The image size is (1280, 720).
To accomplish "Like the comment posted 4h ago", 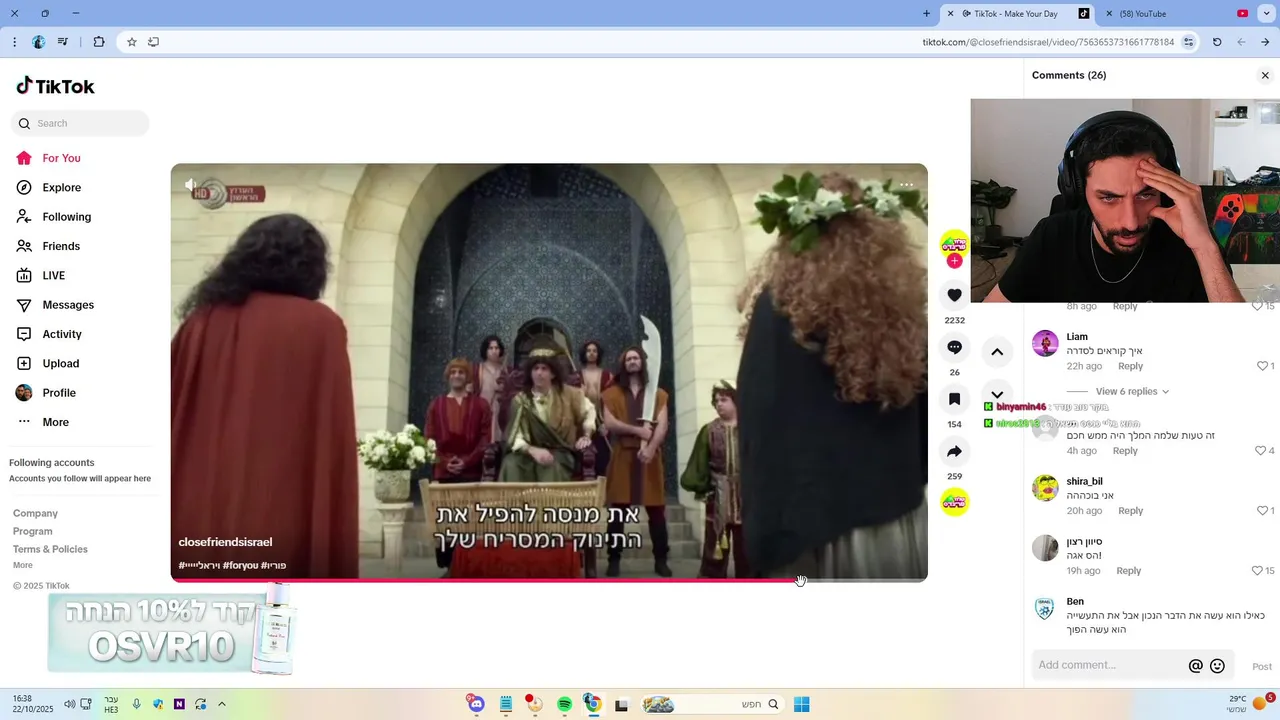I will 1260,451.
